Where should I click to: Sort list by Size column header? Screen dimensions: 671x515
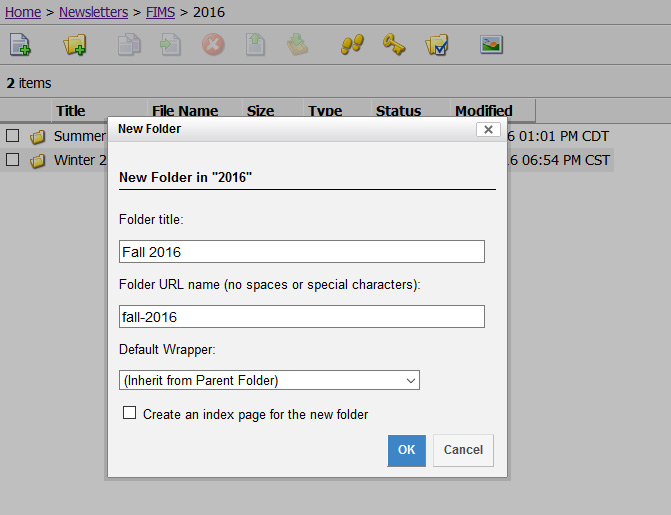(260, 111)
